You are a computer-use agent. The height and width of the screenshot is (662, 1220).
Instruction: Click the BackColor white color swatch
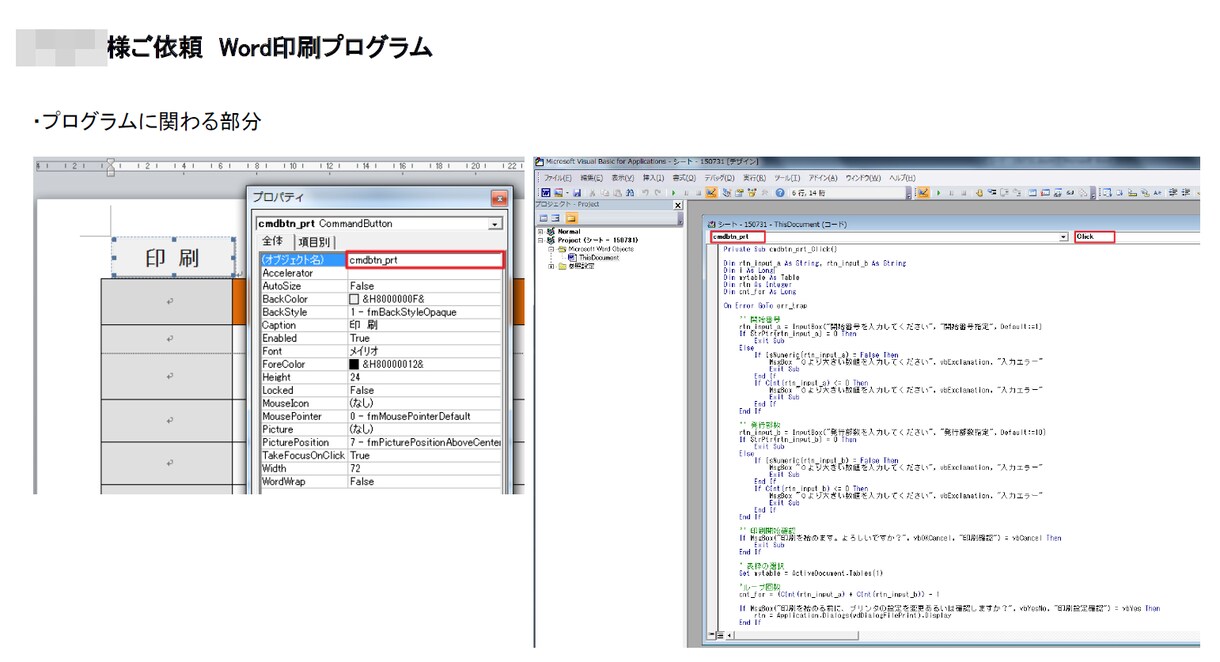click(354, 299)
